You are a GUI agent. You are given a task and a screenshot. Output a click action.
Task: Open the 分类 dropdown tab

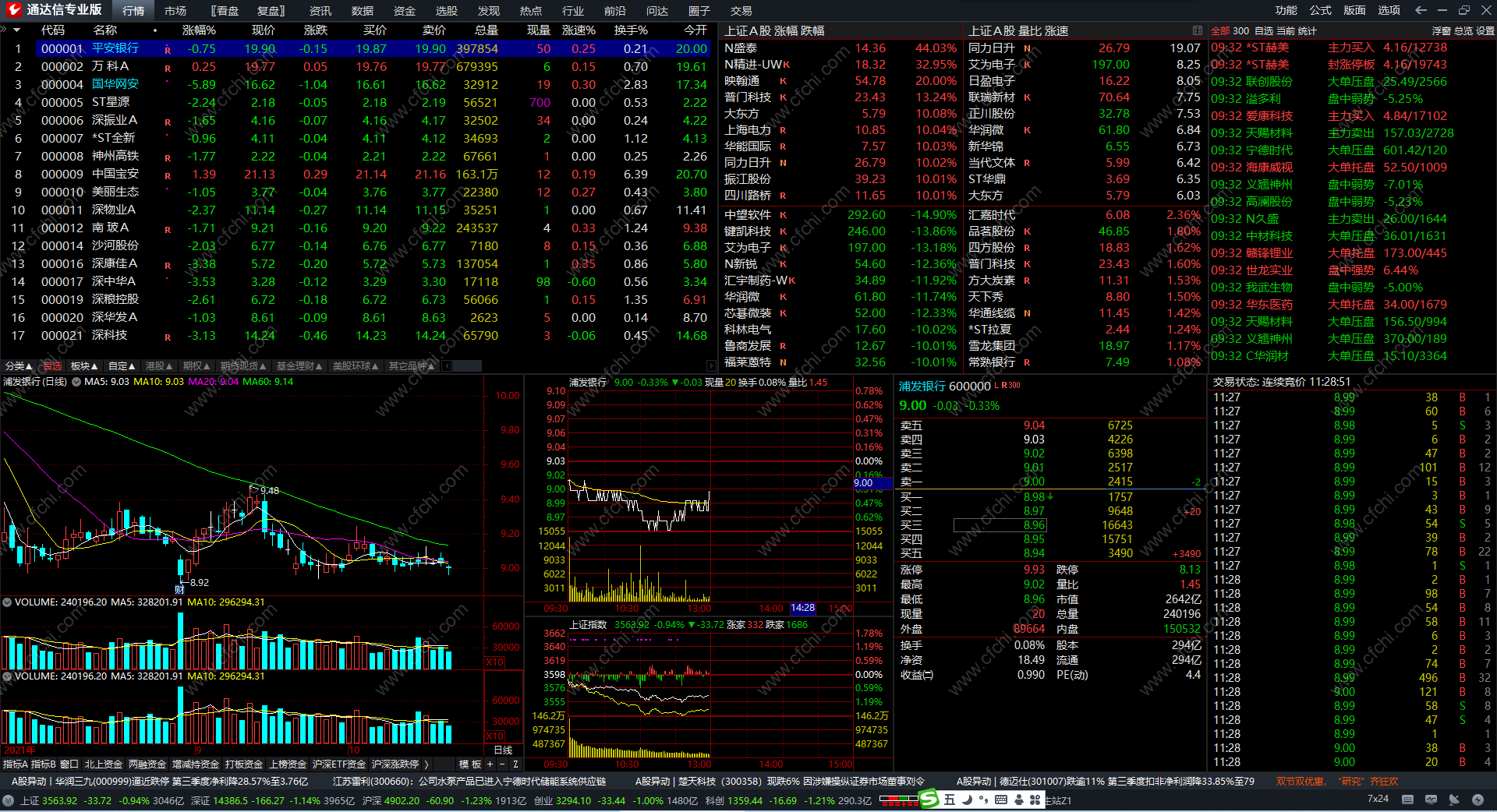pyautogui.click(x=19, y=366)
